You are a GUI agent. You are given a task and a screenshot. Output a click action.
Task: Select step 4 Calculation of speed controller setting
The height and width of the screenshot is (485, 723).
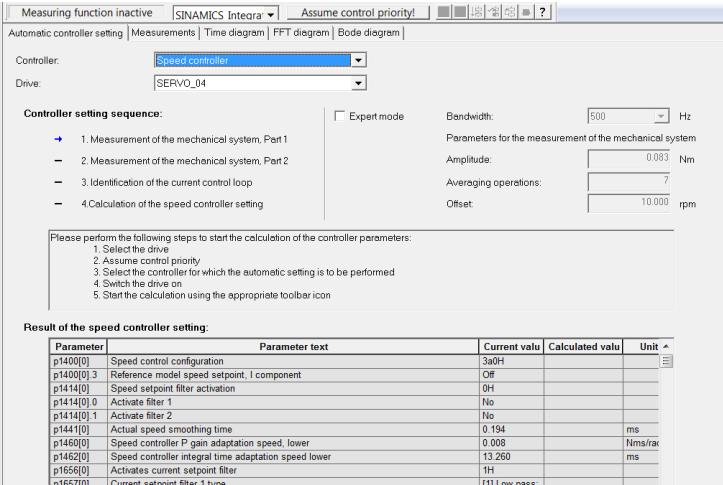pos(172,204)
